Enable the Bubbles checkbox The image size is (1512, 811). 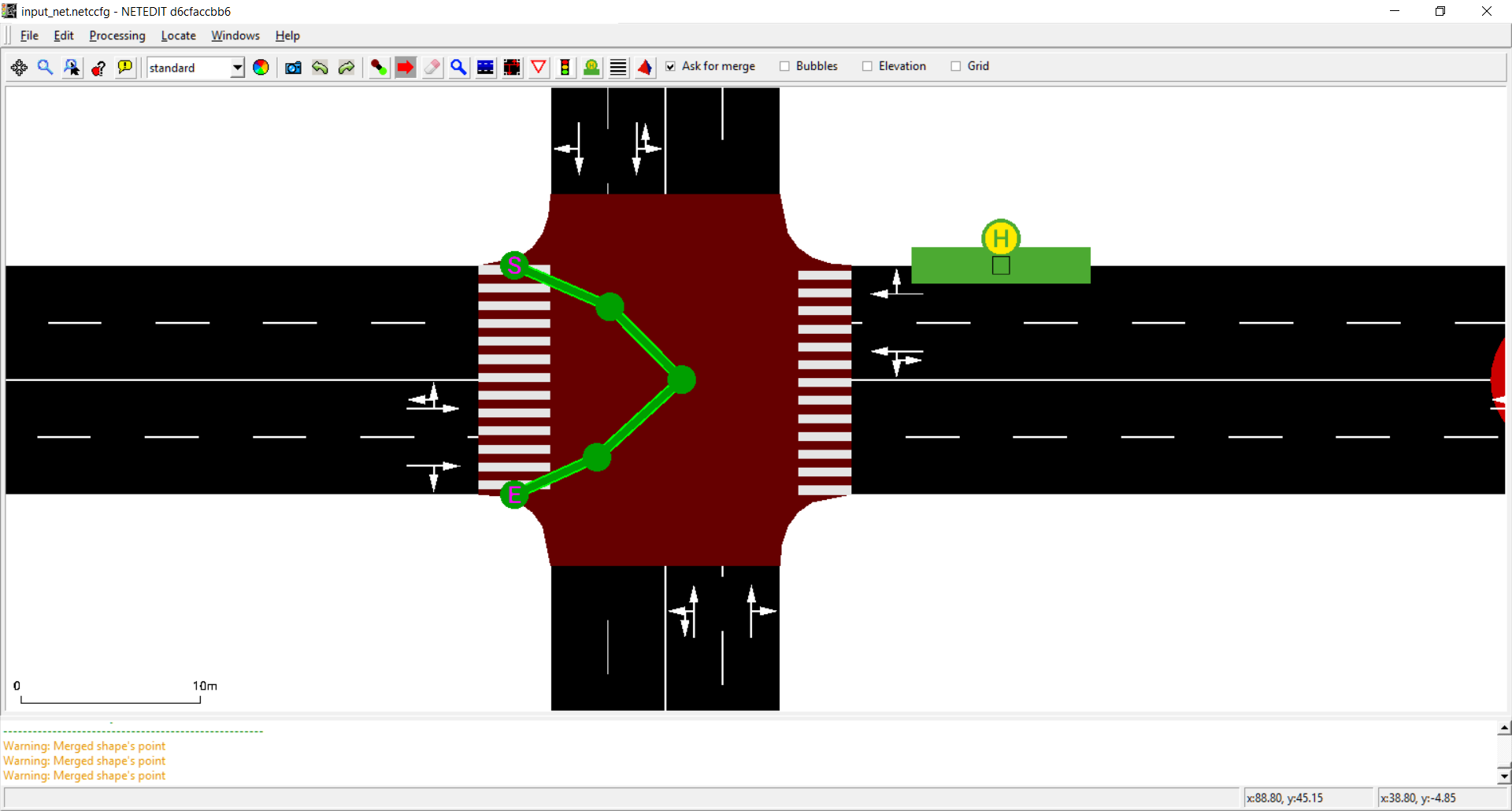click(784, 67)
